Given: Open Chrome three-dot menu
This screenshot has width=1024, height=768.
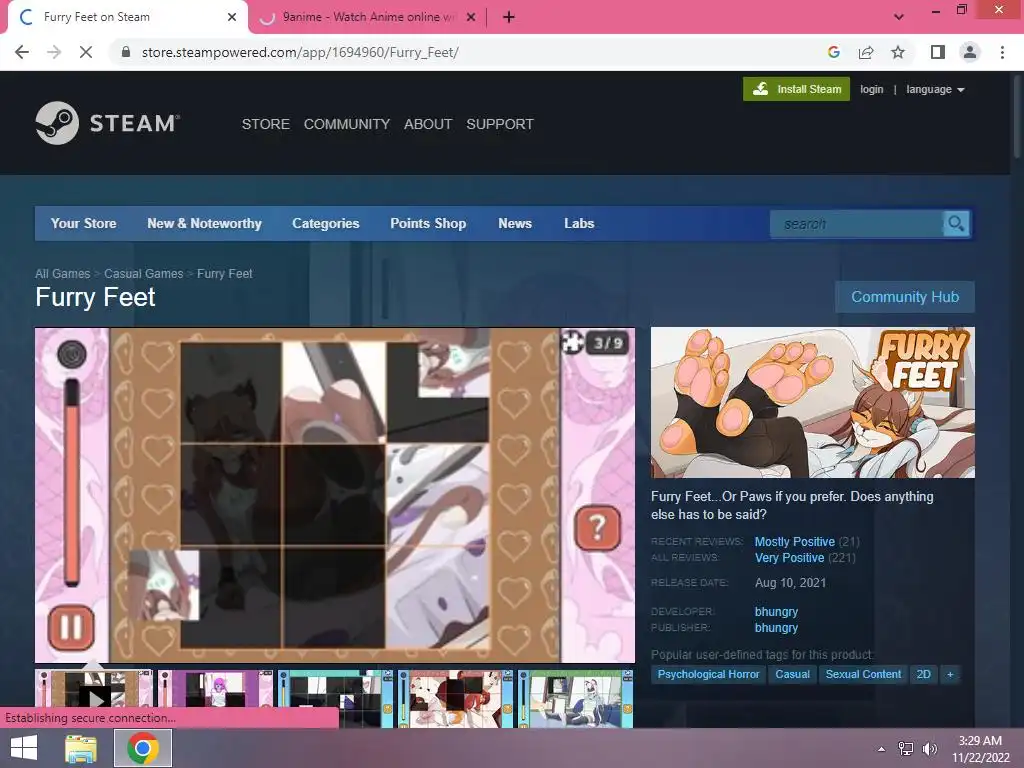Looking at the screenshot, I should tap(1002, 52).
